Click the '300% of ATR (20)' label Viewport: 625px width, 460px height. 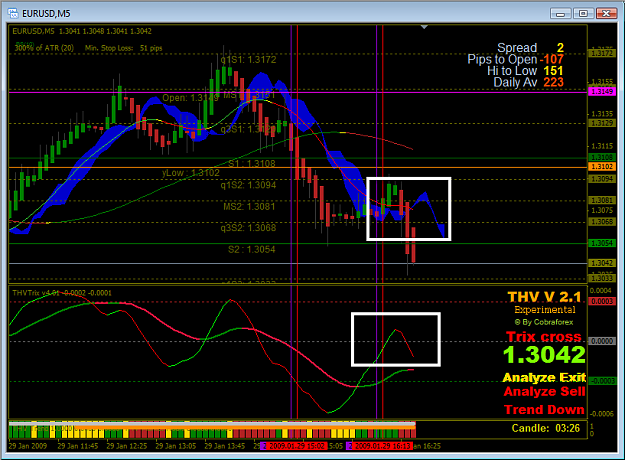pos(44,48)
